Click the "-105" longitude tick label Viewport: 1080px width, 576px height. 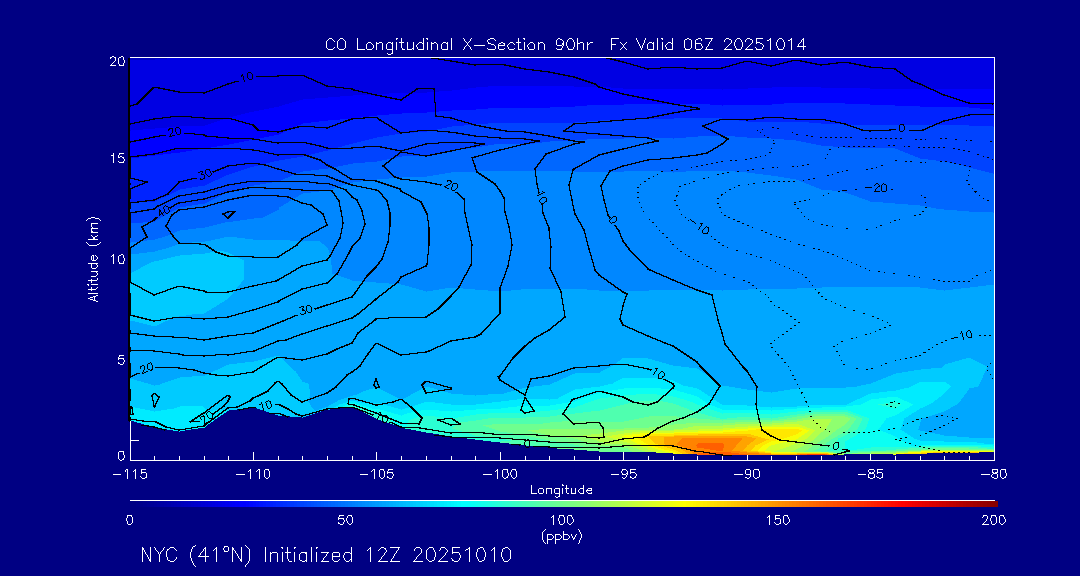point(377,474)
